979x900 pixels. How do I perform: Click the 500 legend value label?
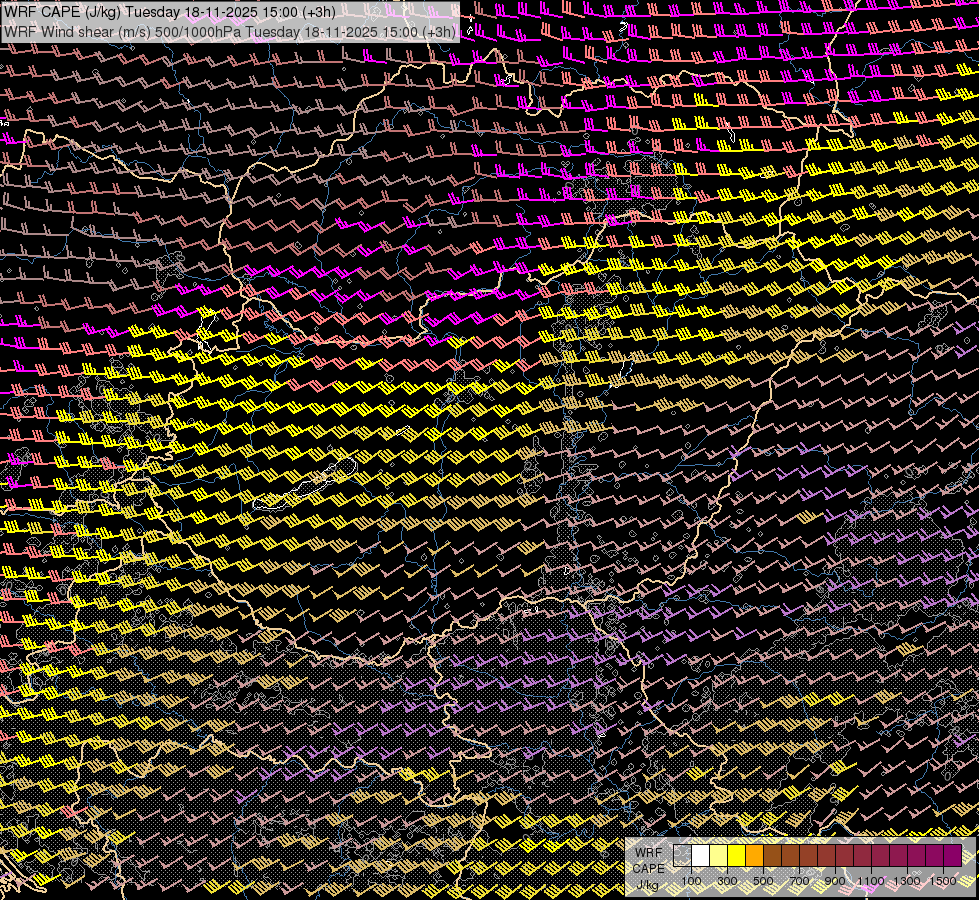coord(763,881)
